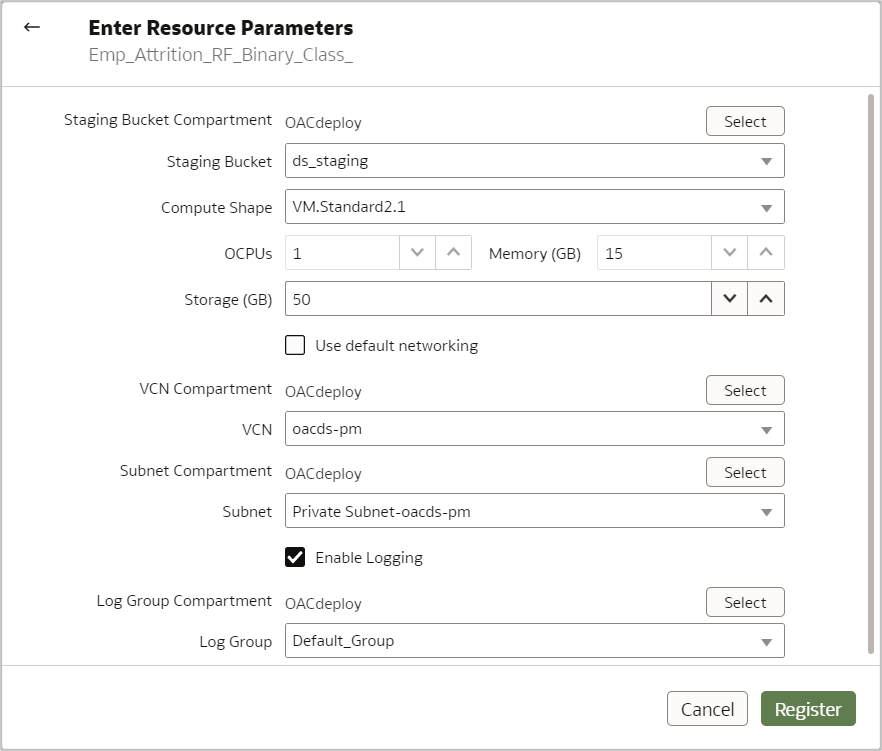Click the Storage (GB) input field

point(497,299)
